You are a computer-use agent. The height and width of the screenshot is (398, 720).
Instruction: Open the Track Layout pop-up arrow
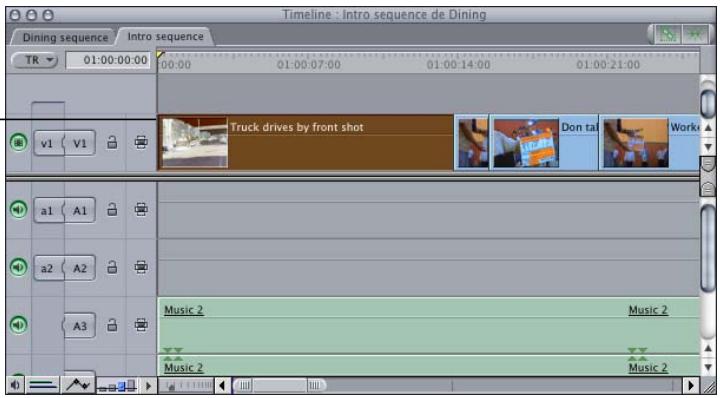coord(148,385)
